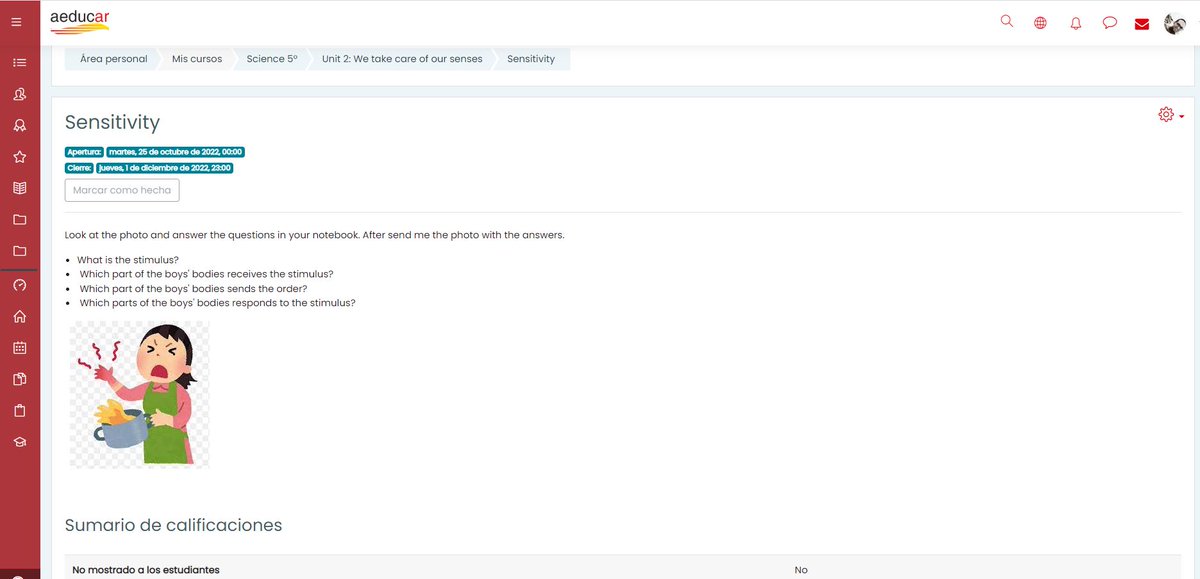Viewport: 1200px width, 579px height.
Task: Open the list icon in the sidebar
Action: 19,62
